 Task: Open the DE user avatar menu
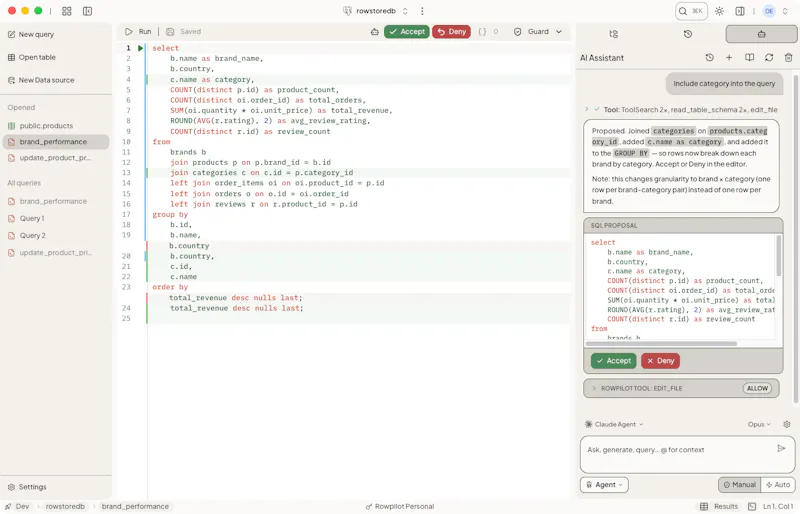point(769,11)
